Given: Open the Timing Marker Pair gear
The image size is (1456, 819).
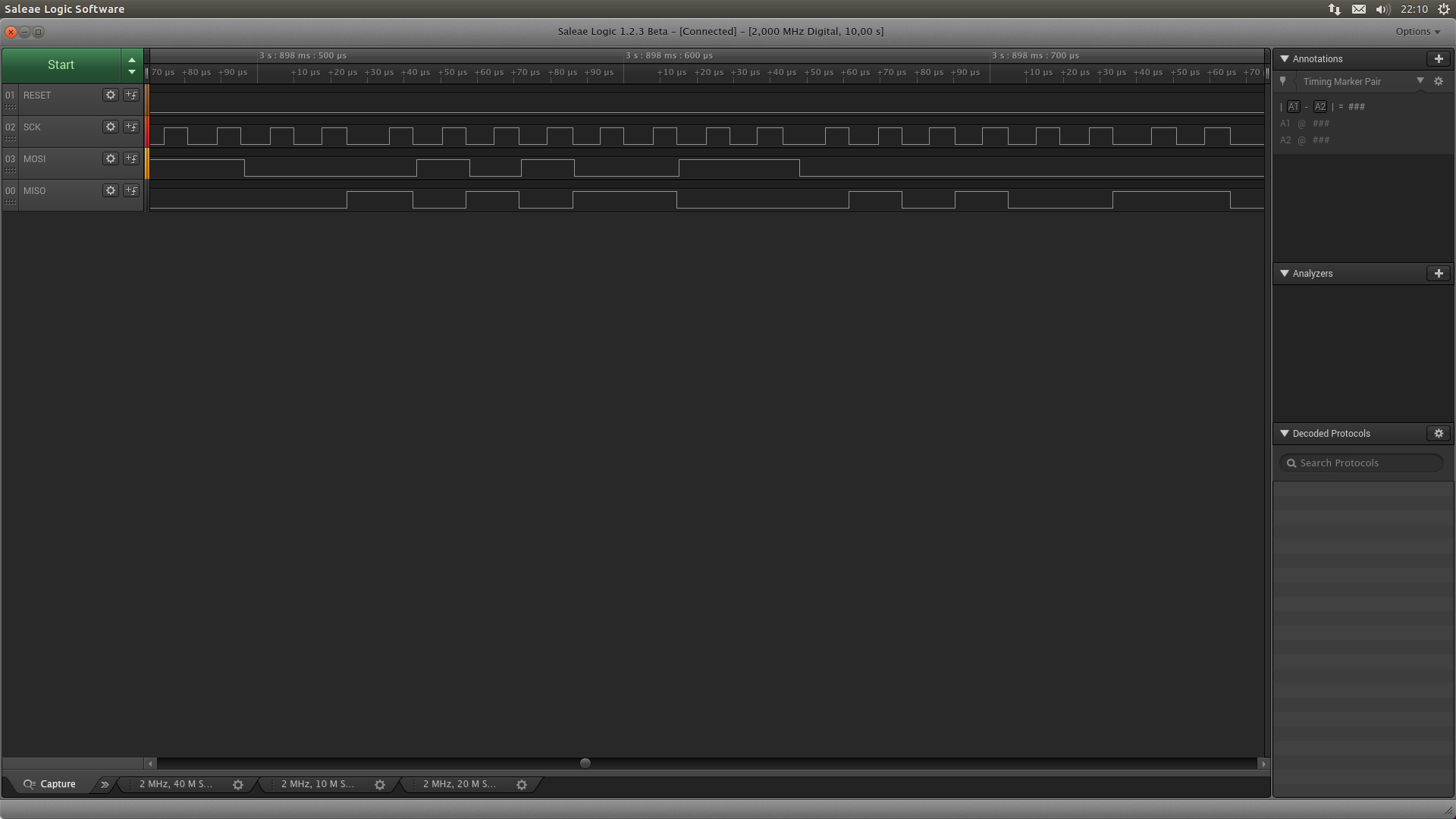Looking at the screenshot, I should [x=1439, y=81].
